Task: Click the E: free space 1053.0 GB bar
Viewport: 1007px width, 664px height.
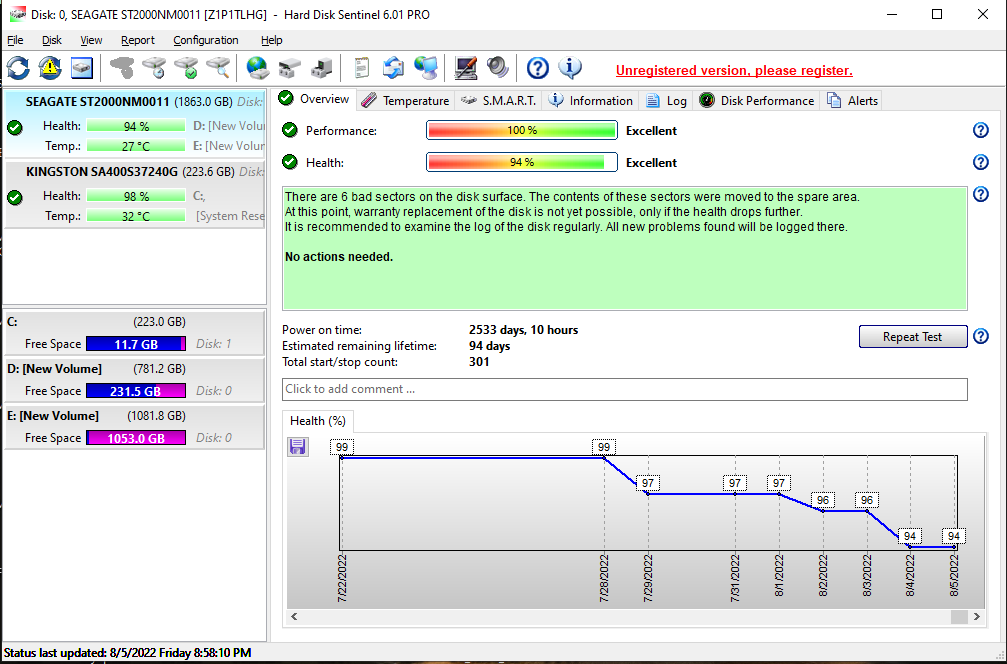Action: (136, 438)
